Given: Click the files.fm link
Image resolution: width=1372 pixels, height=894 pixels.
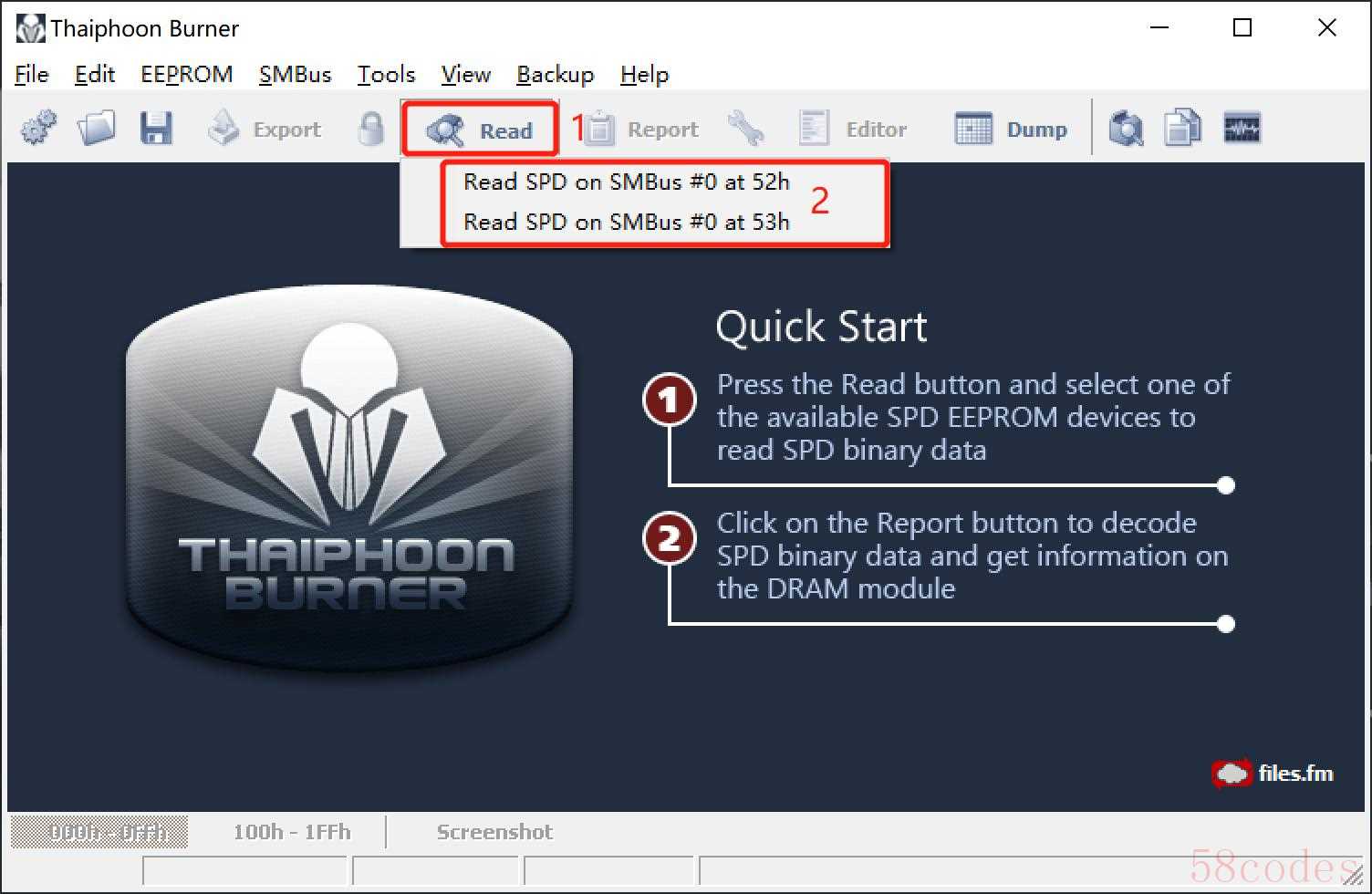Looking at the screenshot, I should 1273,774.
